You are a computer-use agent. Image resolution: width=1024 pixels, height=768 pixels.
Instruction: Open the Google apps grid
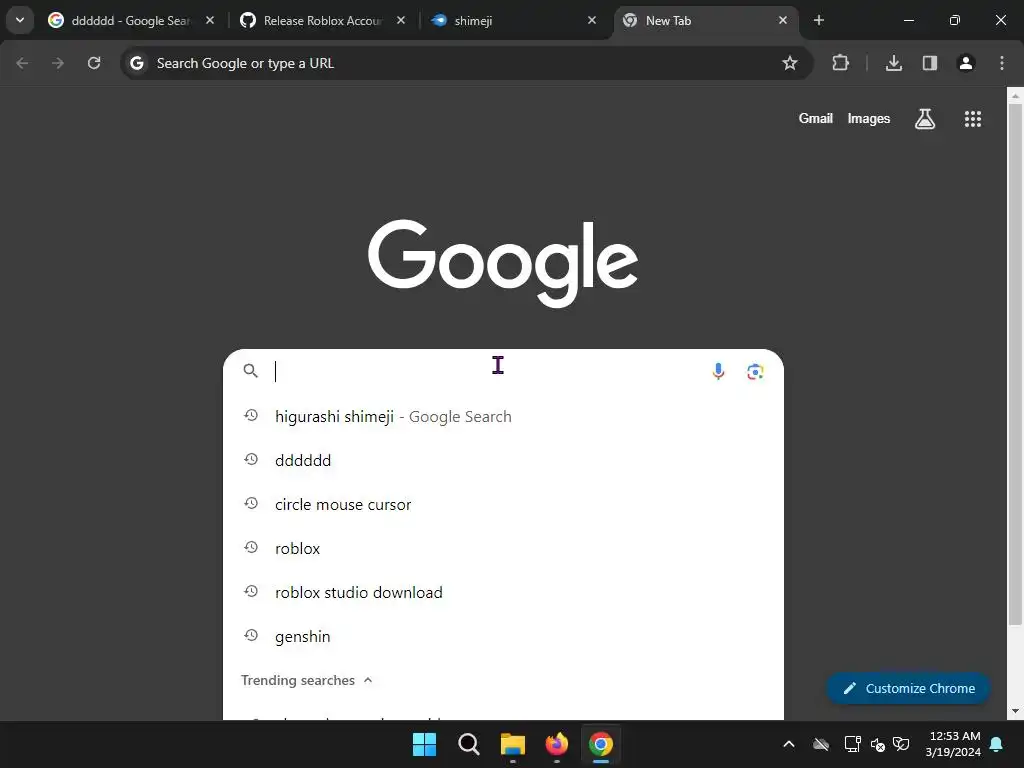(x=973, y=119)
